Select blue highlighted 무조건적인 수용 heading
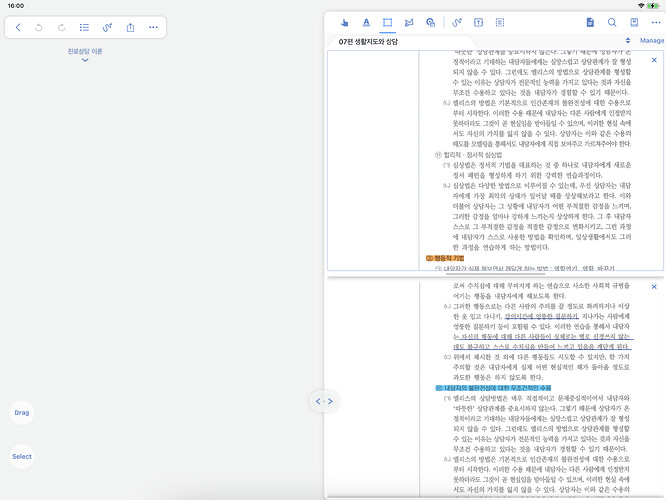 click(494, 388)
